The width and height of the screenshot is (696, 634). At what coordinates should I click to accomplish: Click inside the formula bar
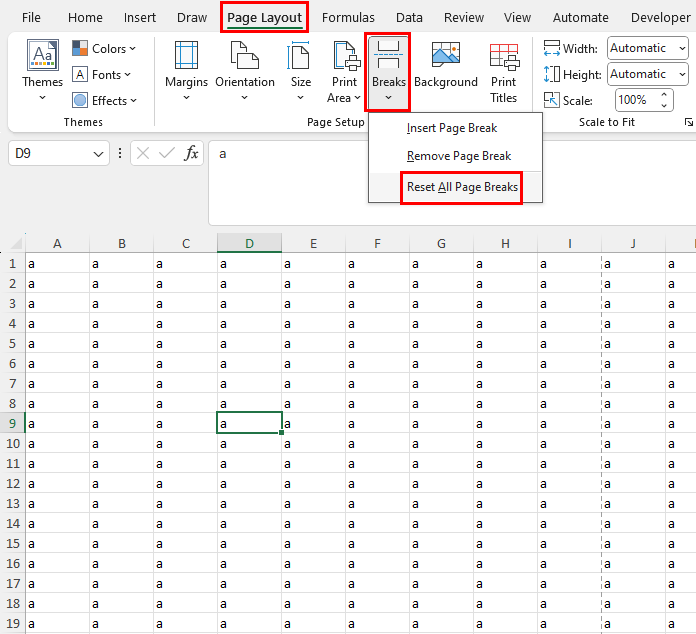click(x=452, y=183)
